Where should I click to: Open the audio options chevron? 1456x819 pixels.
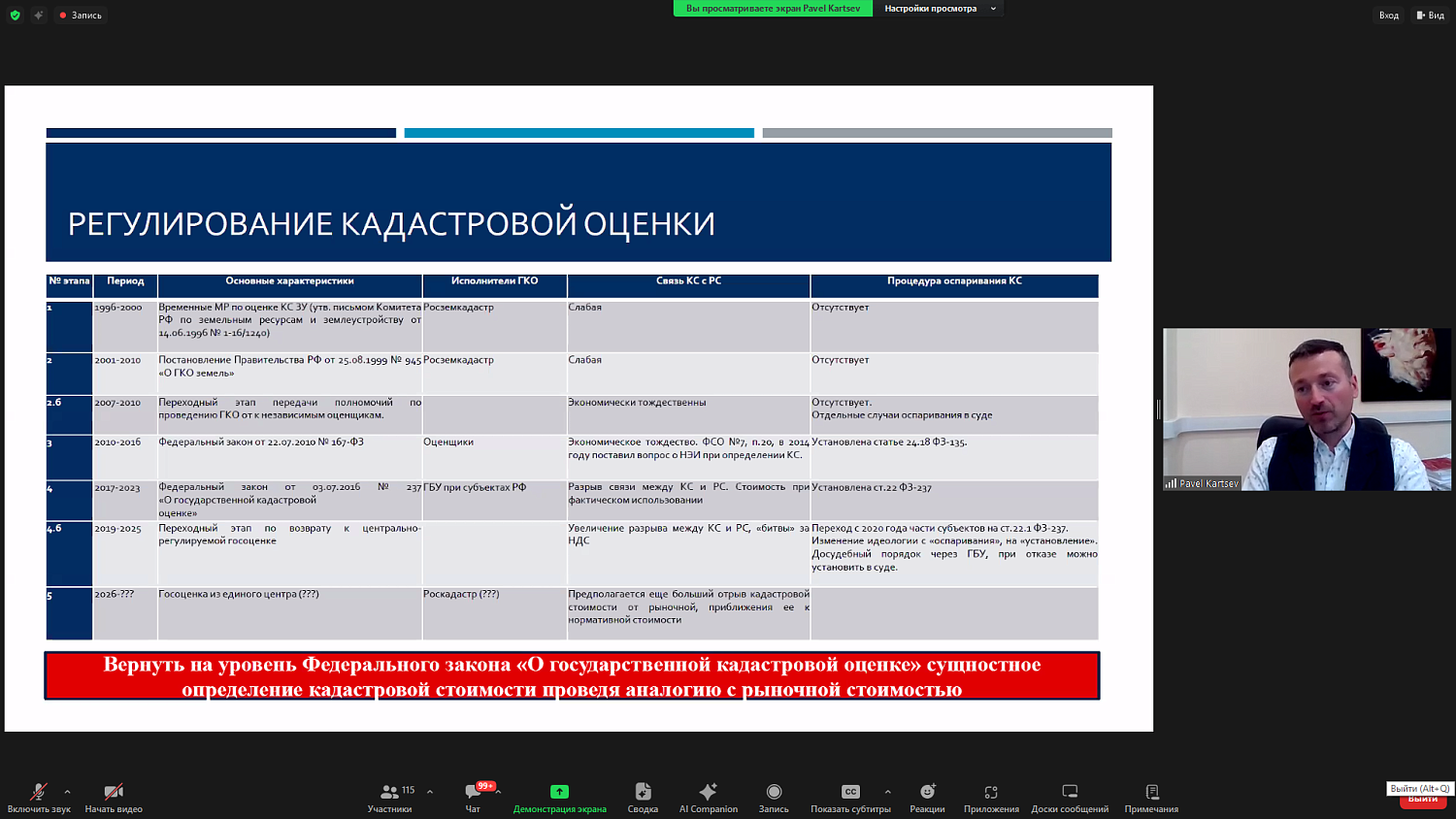66,790
